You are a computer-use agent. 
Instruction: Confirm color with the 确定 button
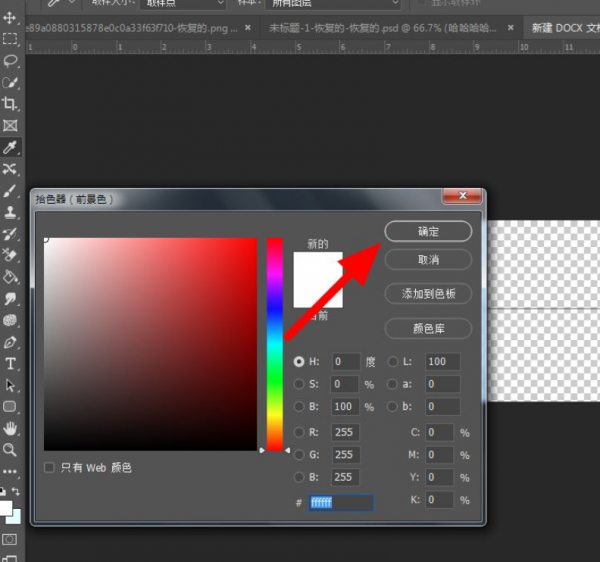pyautogui.click(x=428, y=231)
